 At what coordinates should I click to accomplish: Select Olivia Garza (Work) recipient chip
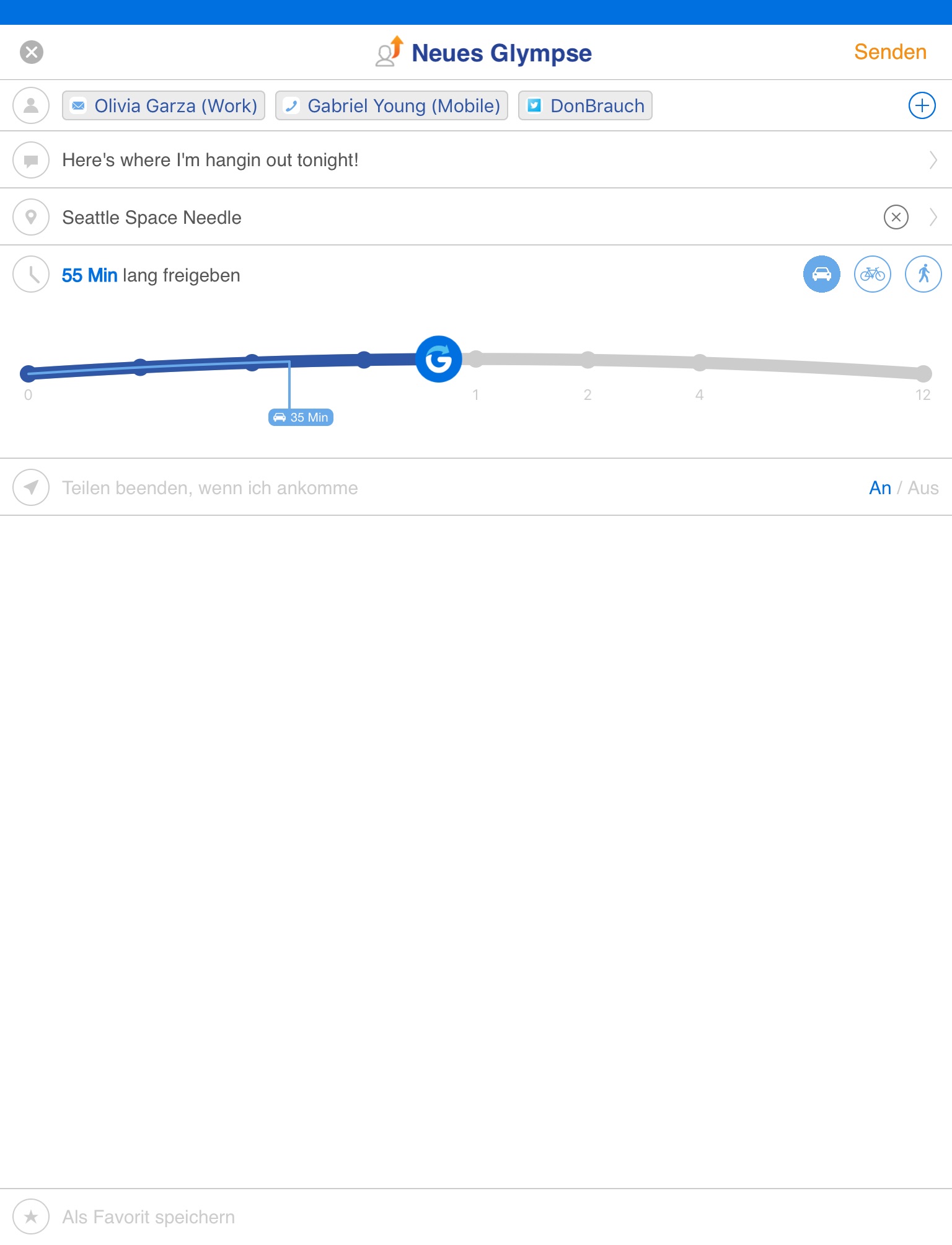pos(164,105)
